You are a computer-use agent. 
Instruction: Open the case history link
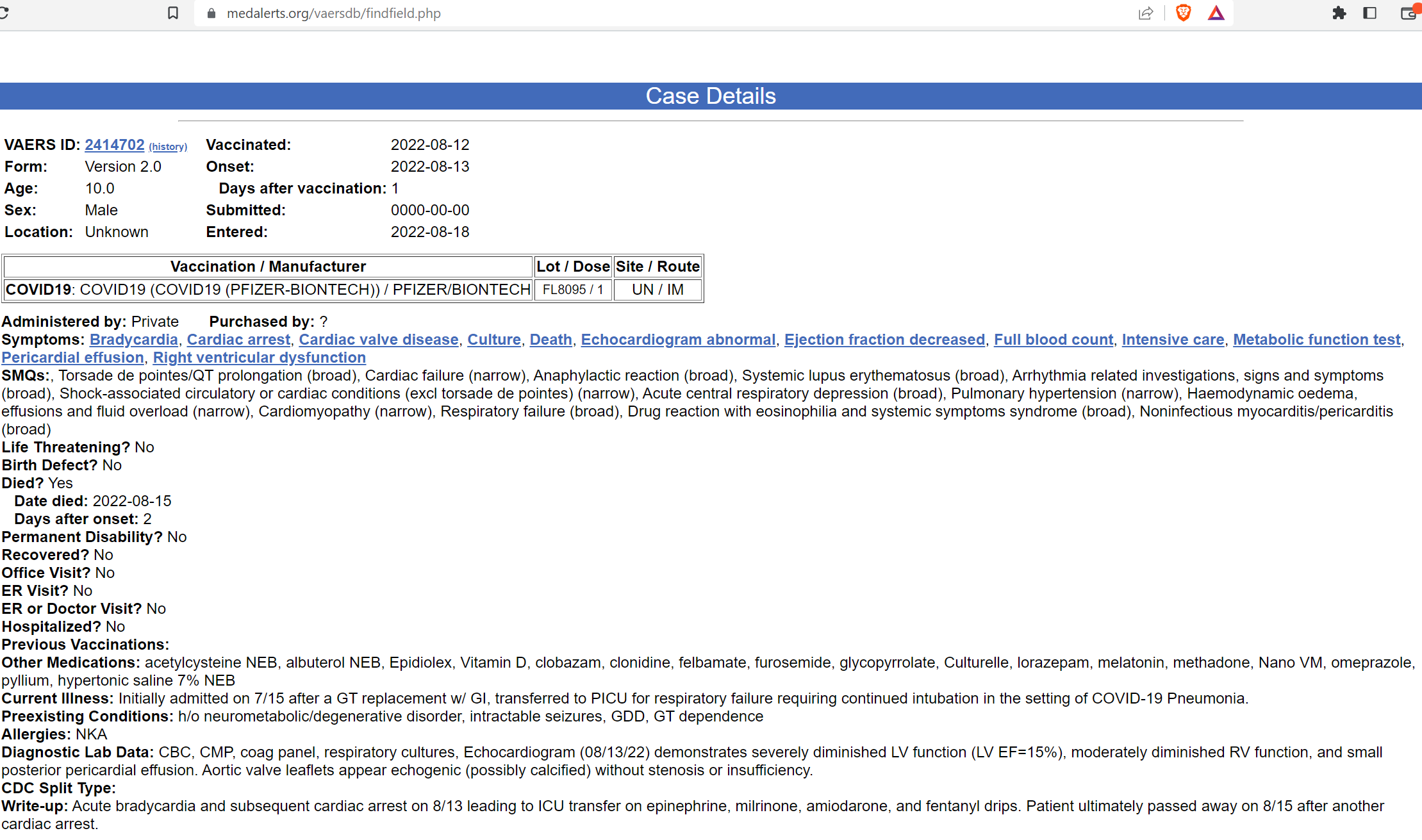(168, 147)
